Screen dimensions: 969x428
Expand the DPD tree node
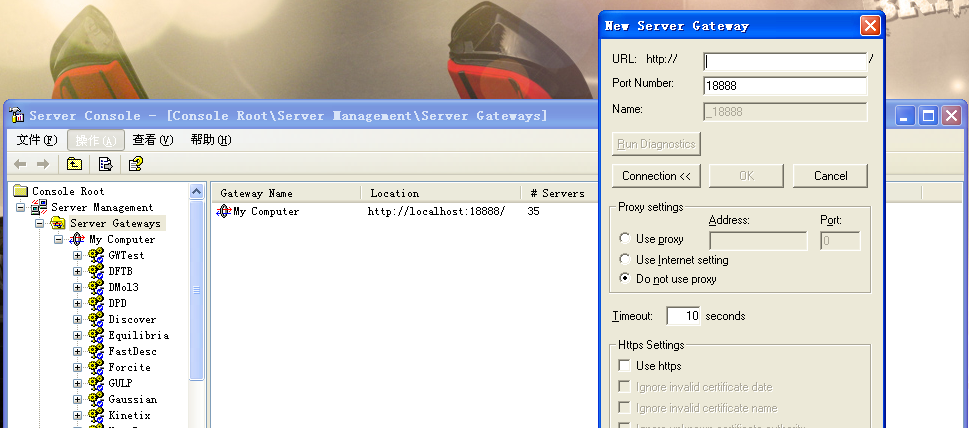(x=77, y=303)
